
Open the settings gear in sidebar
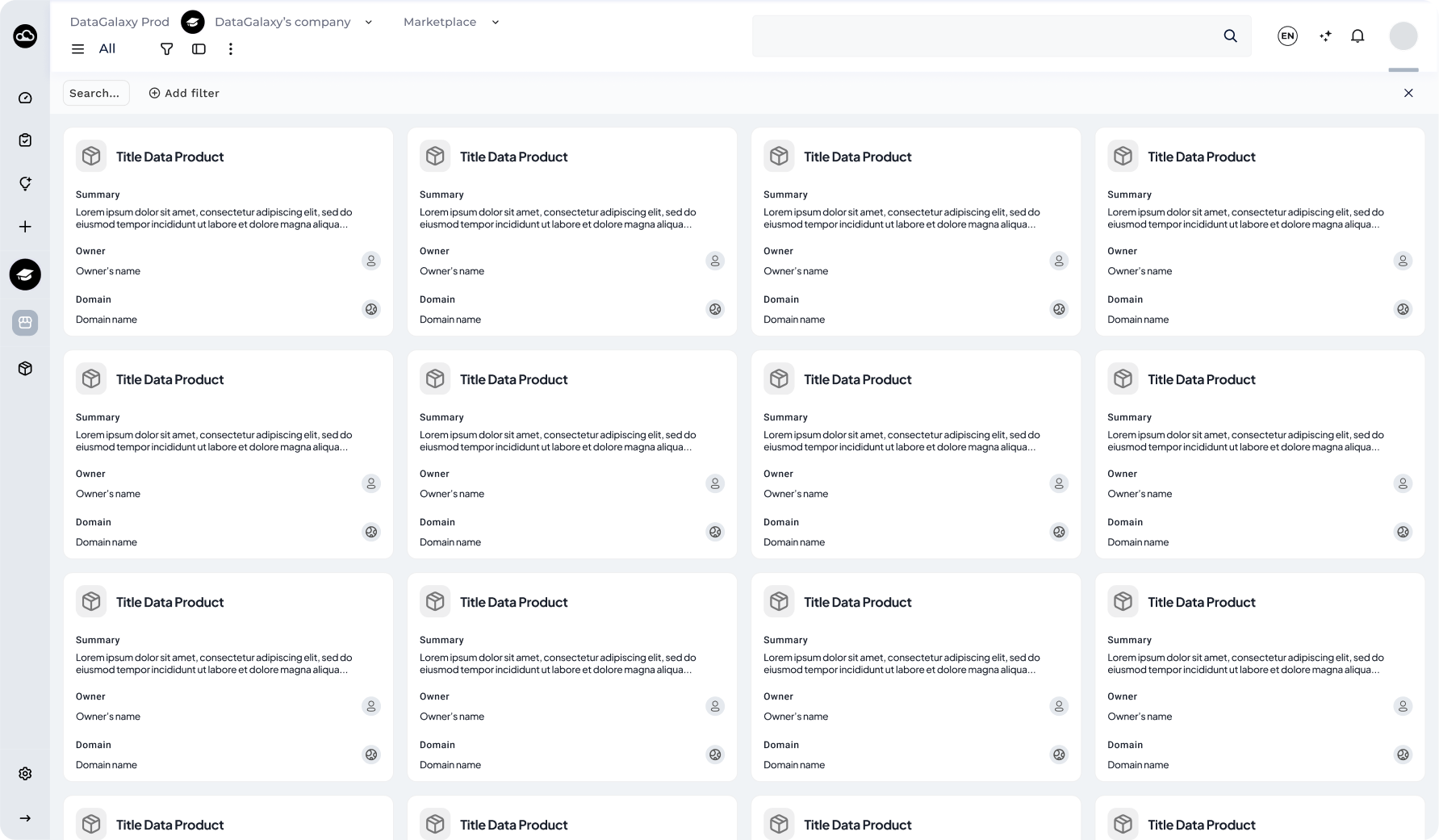[25, 774]
